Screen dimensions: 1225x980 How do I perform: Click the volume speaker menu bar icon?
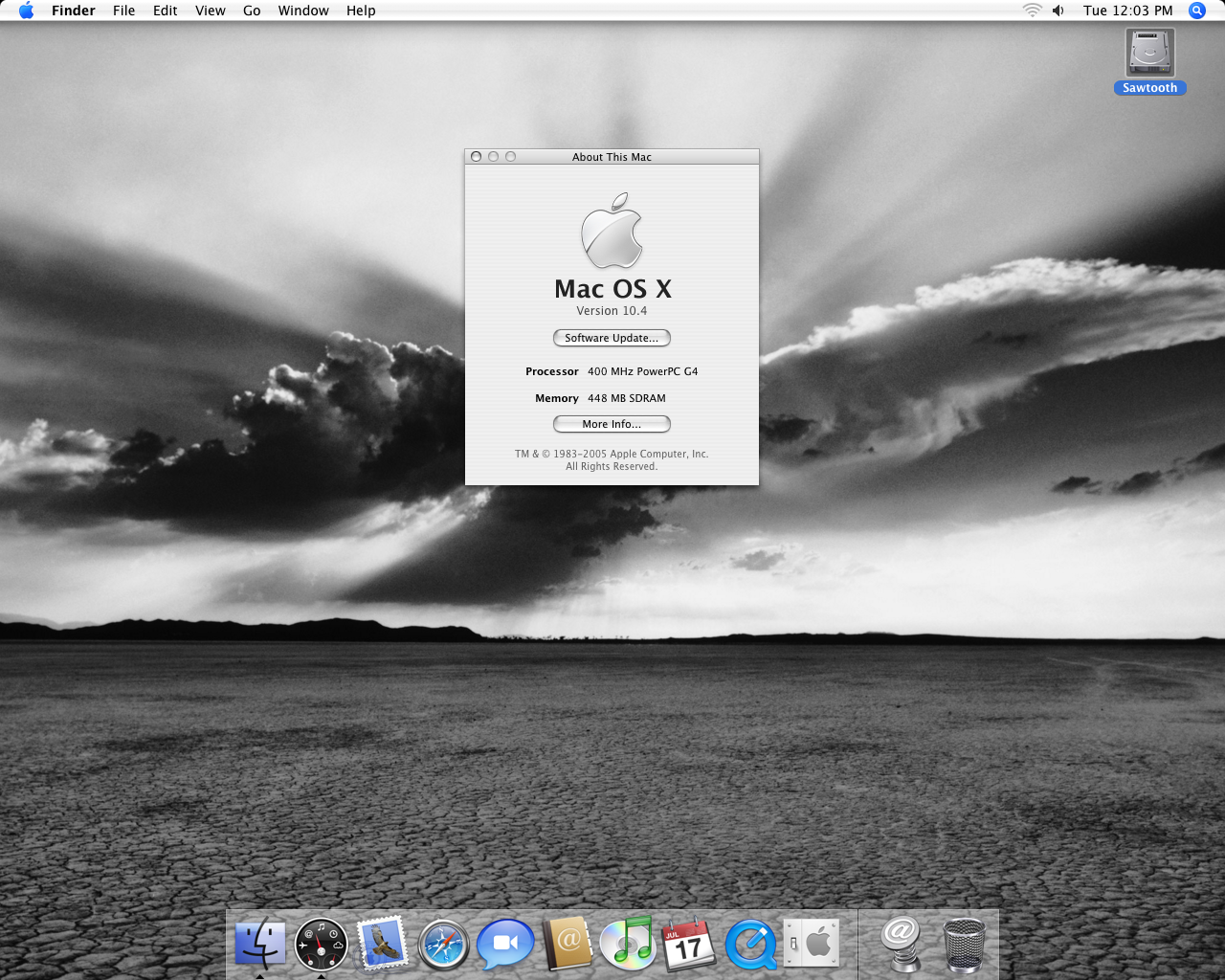point(1058,11)
